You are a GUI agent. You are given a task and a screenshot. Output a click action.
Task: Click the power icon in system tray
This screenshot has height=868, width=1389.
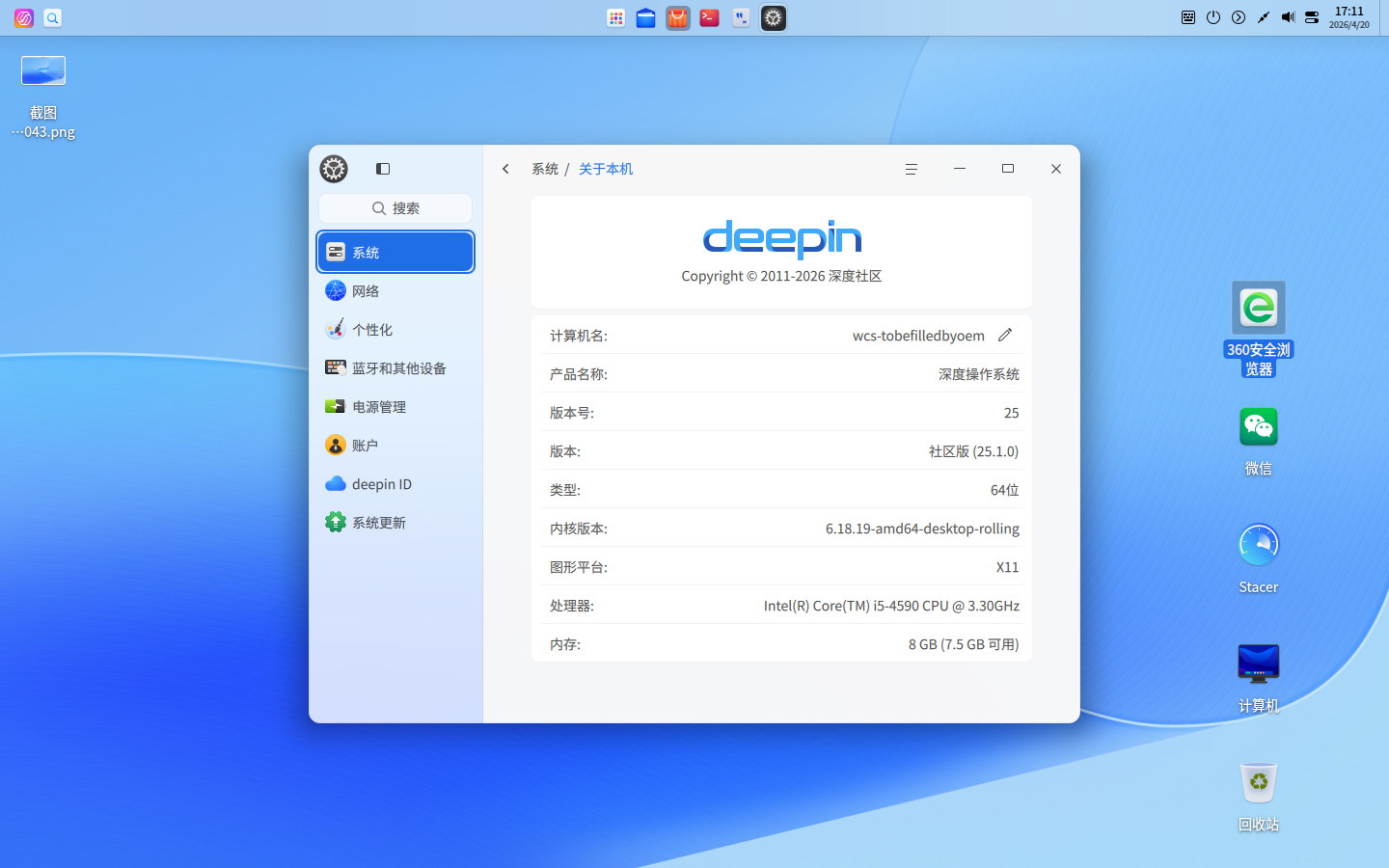click(1213, 17)
